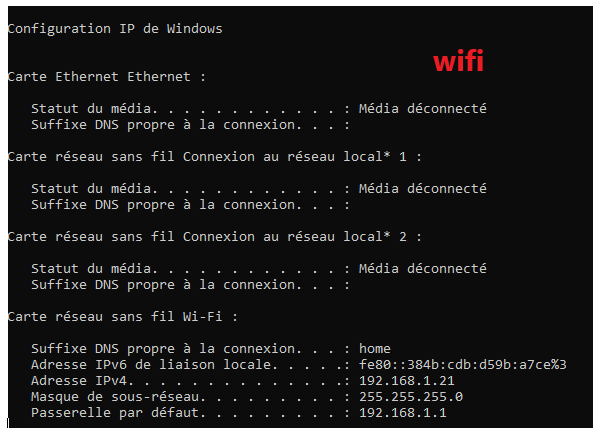Click the Adresse IPv6 de liaison locale label
Screen dimensions: 595x432
point(151,365)
